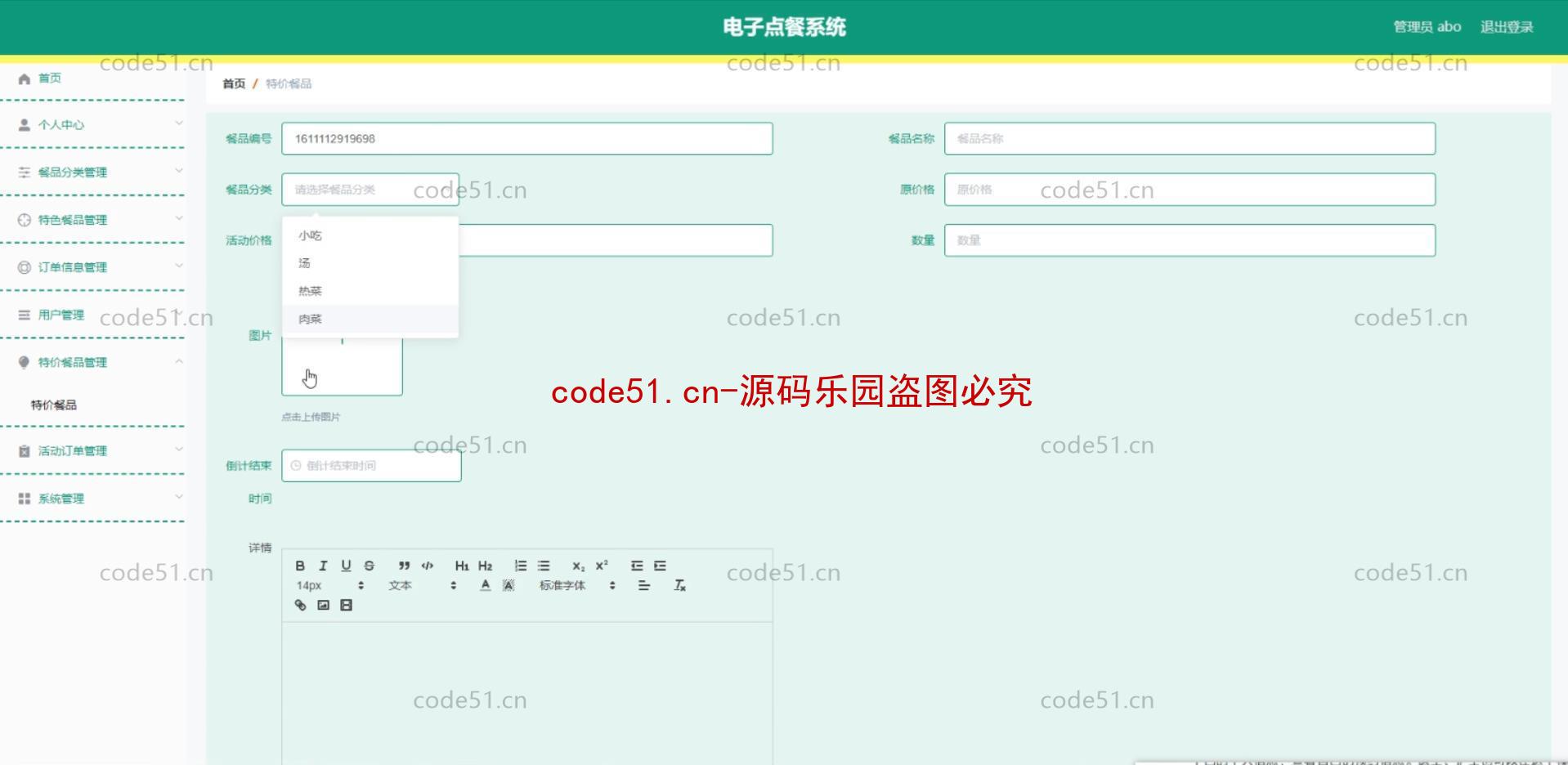Click the image upload box
The image size is (1568, 765).
point(342,366)
